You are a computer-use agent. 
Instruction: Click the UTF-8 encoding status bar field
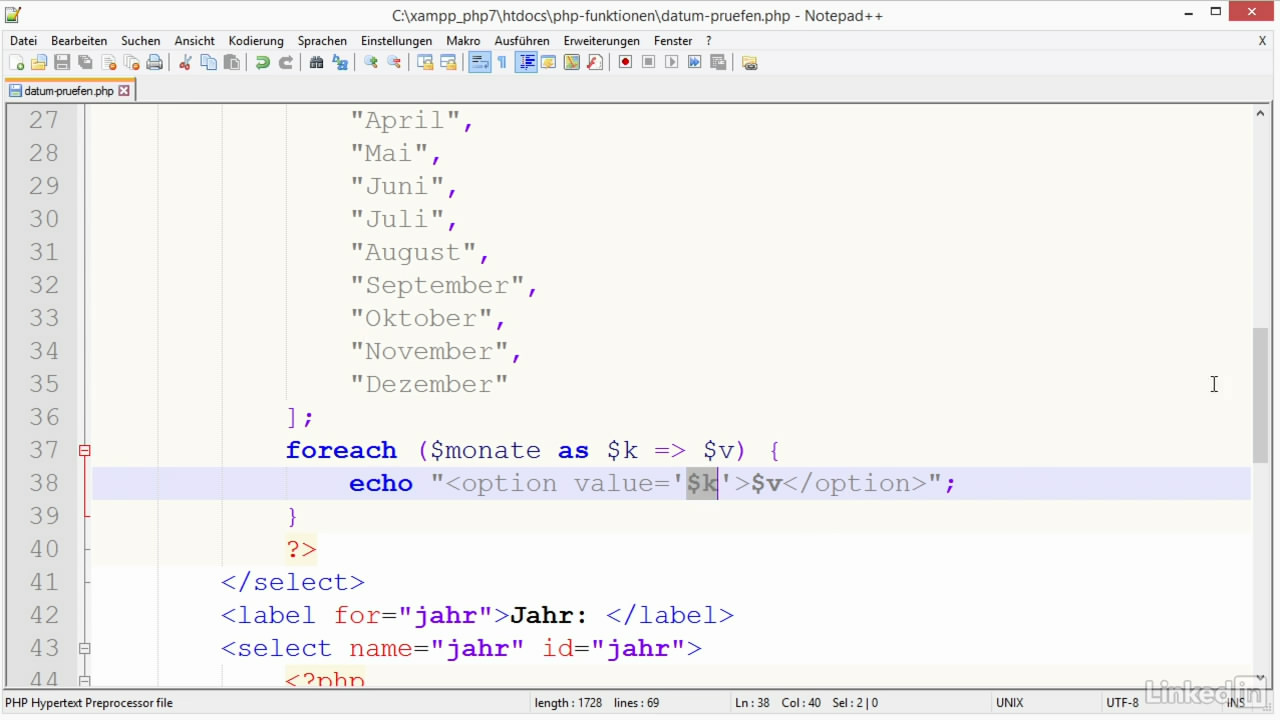(1122, 703)
